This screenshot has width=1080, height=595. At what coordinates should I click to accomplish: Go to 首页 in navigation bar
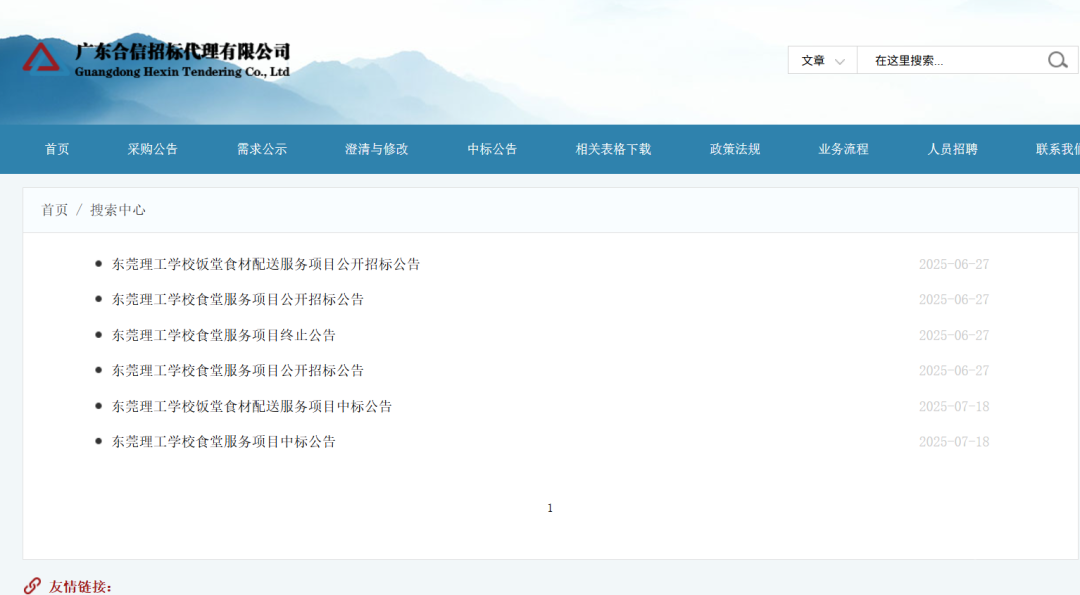(x=57, y=149)
